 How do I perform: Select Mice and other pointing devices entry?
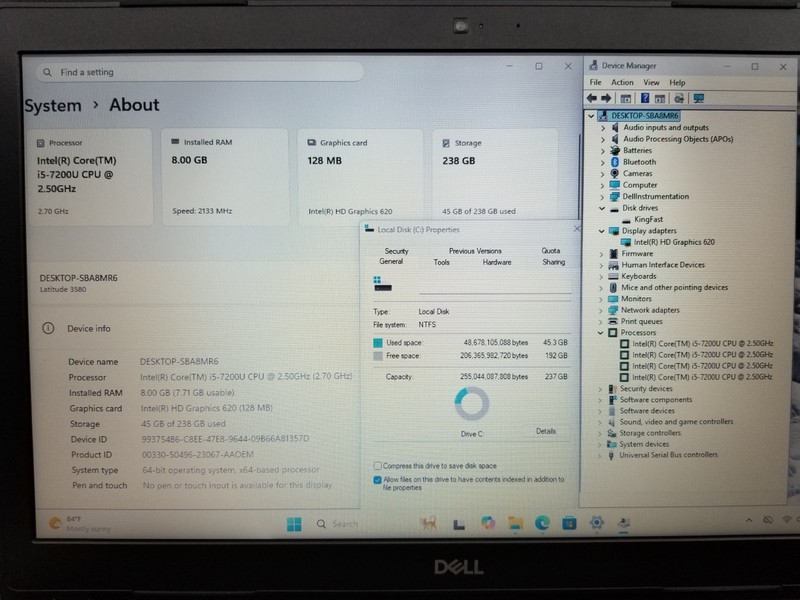(x=674, y=288)
